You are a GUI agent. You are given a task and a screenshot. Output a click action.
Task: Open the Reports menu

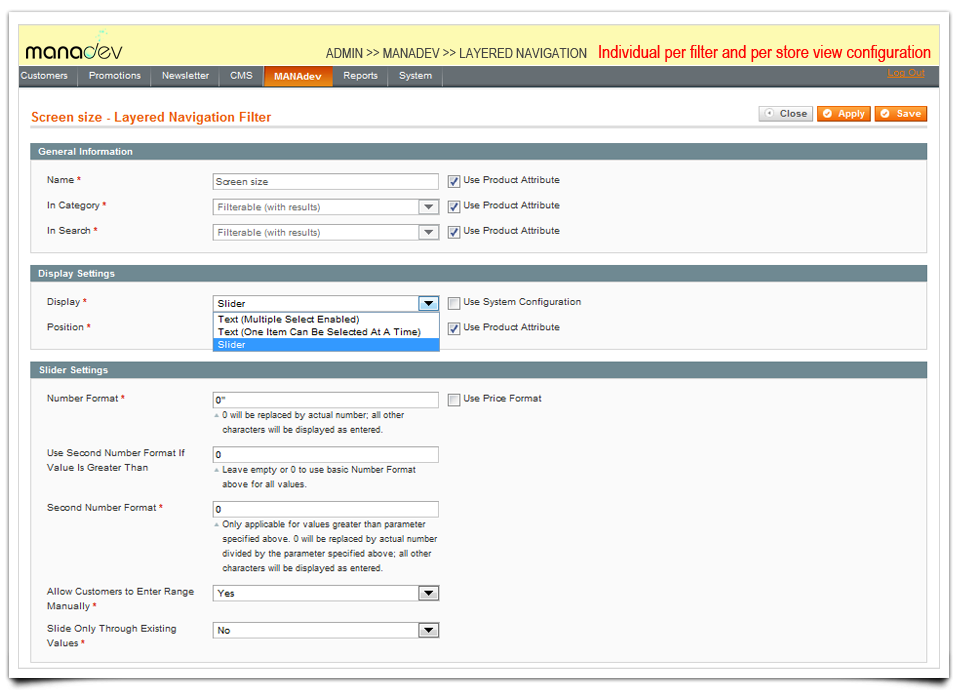click(360, 76)
